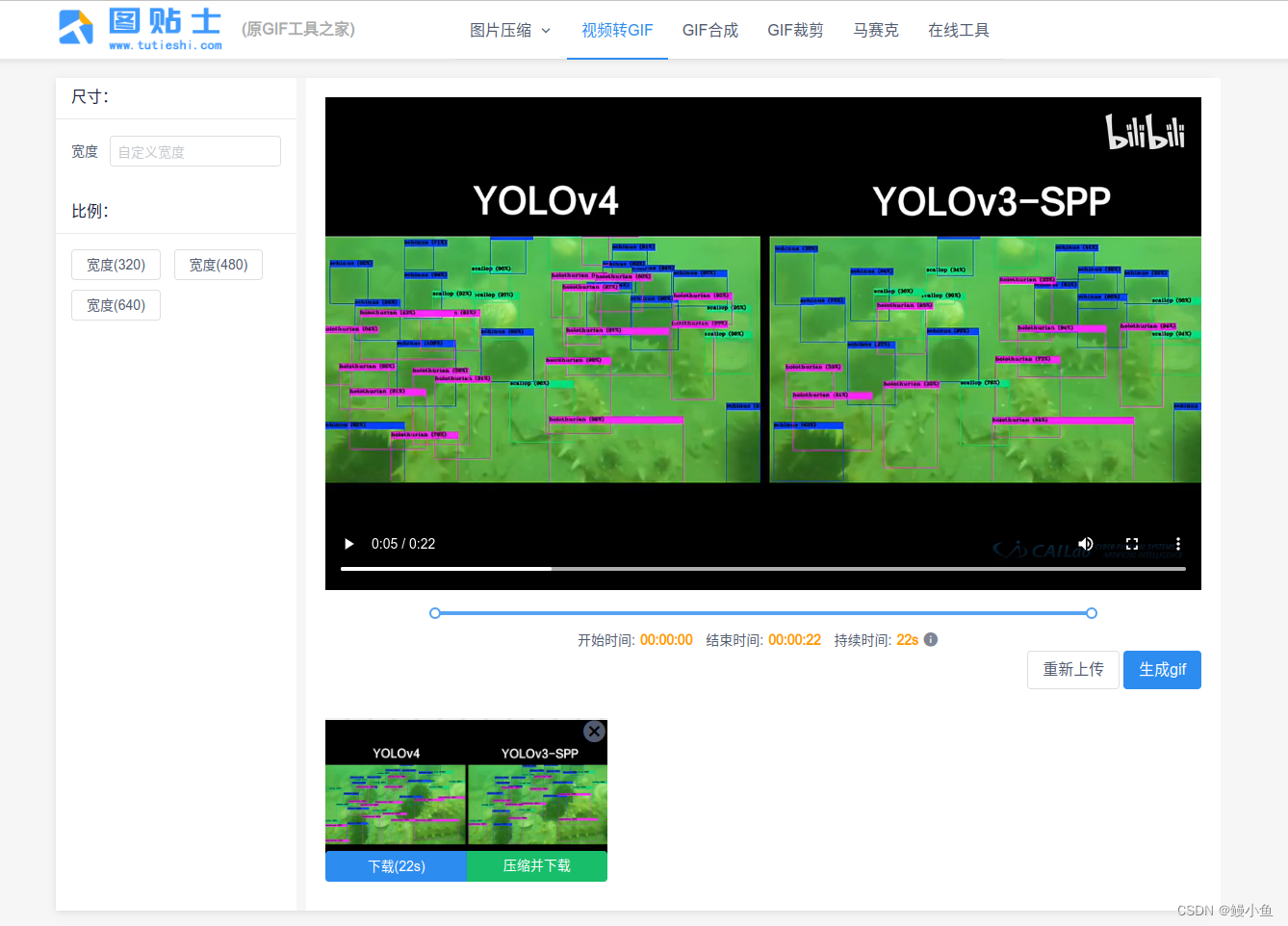Screen dimensions: 1288x926
Task: Open video player more options menu
Action: coord(1178,544)
